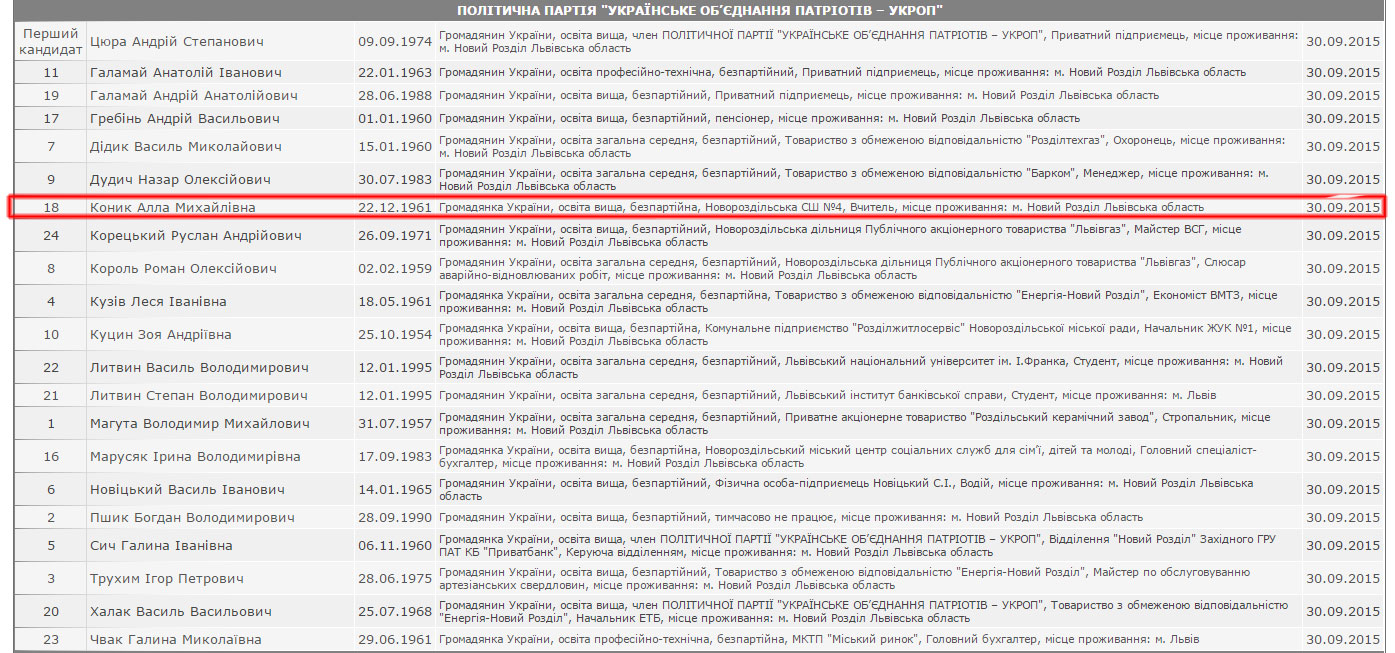Click the name Гребінь Андрій Васильович
The image size is (1395, 653).
(x=185, y=119)
